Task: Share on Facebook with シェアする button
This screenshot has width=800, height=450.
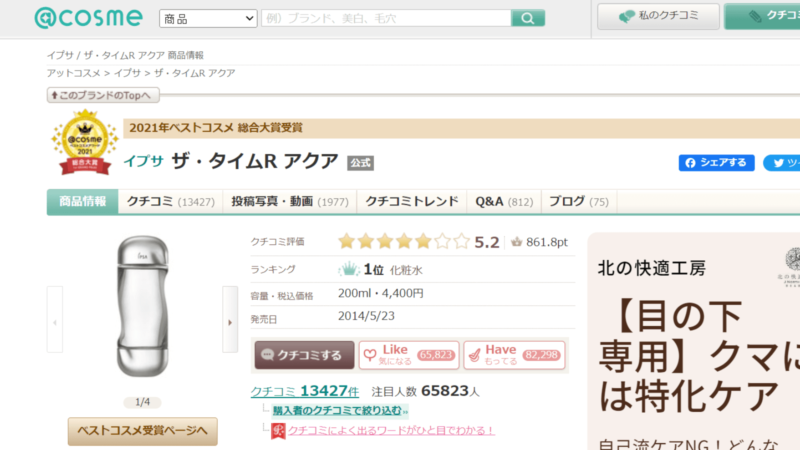Action: coord(716,163)
